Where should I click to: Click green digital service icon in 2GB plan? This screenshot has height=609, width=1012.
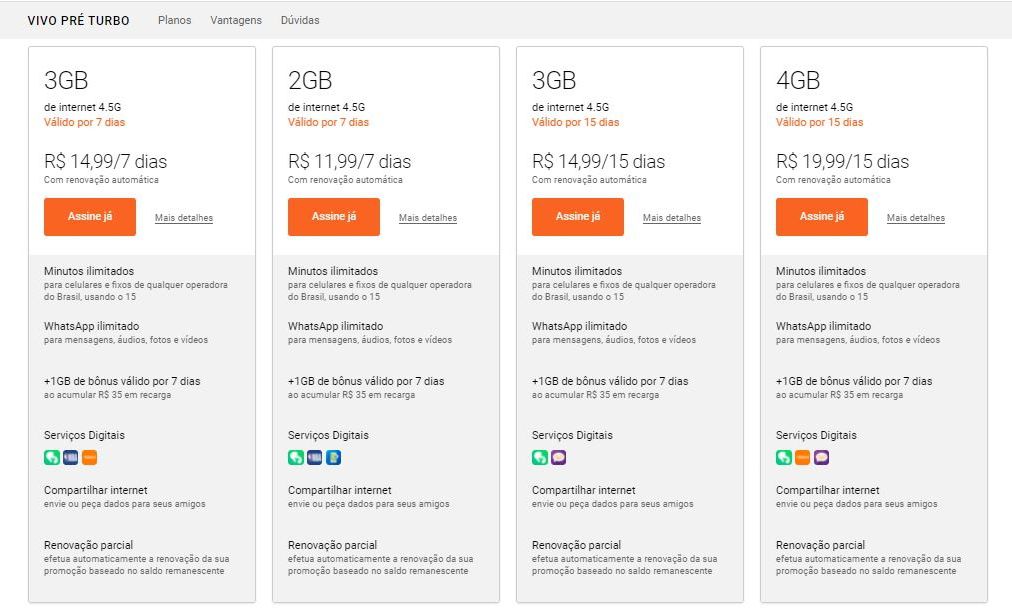[x=296, y=457]
